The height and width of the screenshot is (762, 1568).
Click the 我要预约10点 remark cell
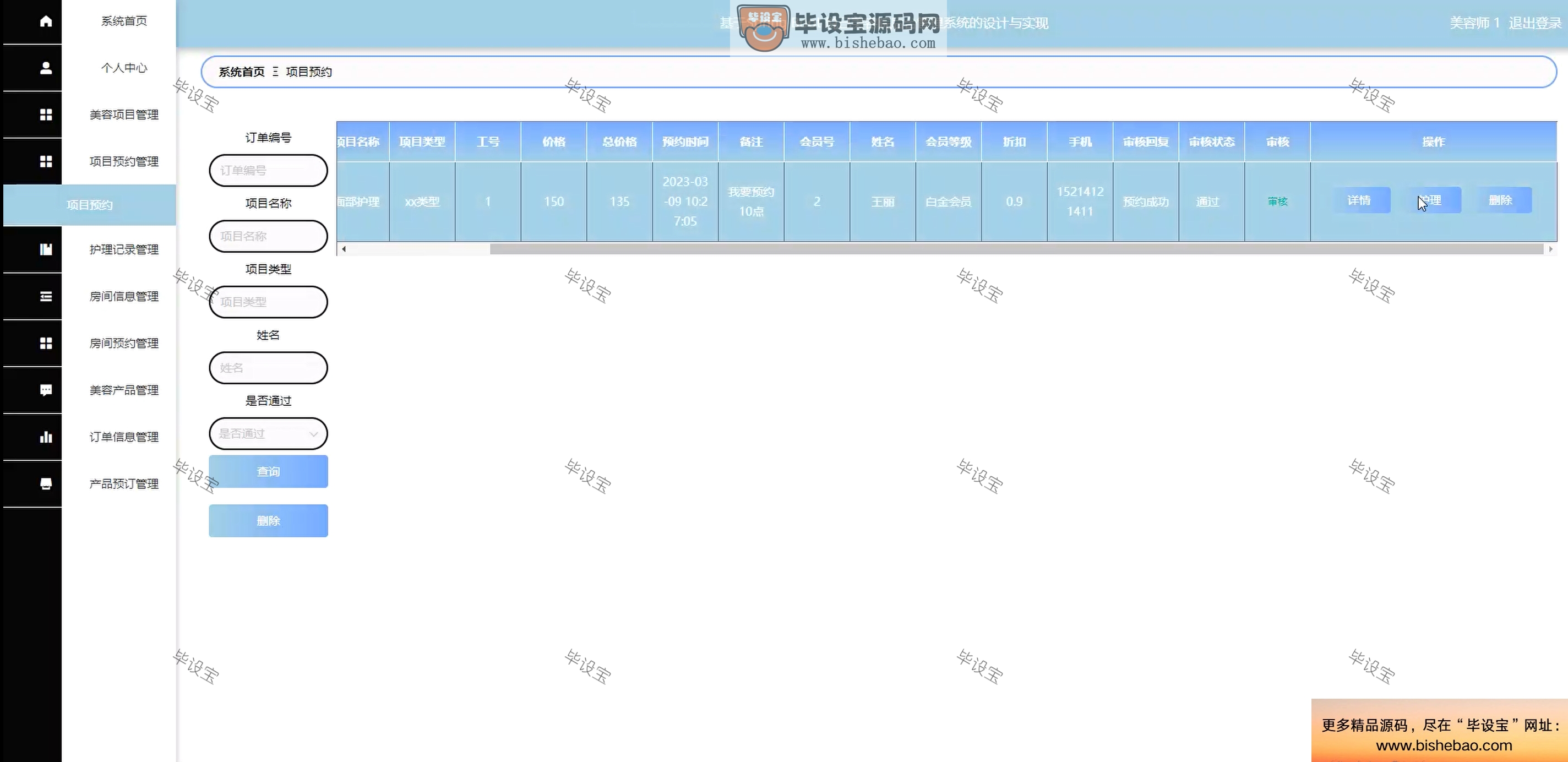(x=751, y=202)
